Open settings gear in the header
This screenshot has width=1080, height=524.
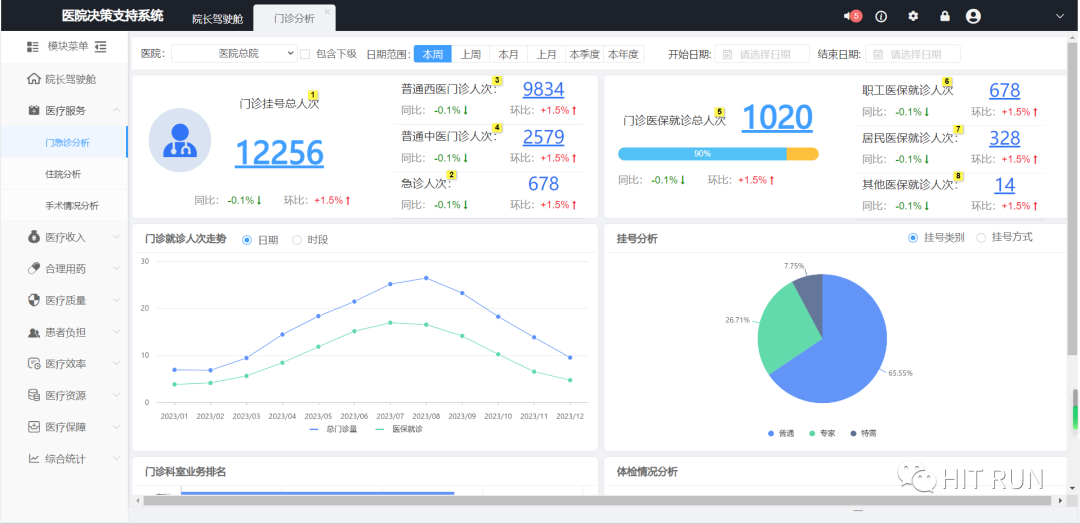[913, 16]
